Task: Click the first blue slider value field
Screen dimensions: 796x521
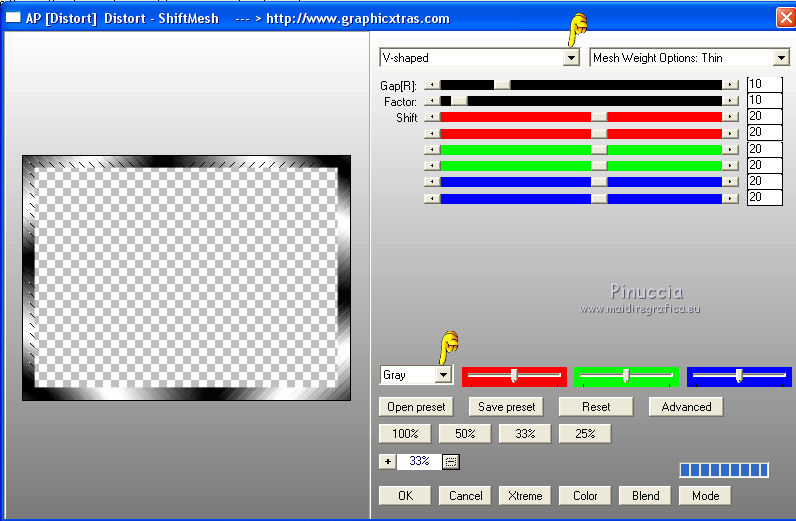Action: pos(765,181)
